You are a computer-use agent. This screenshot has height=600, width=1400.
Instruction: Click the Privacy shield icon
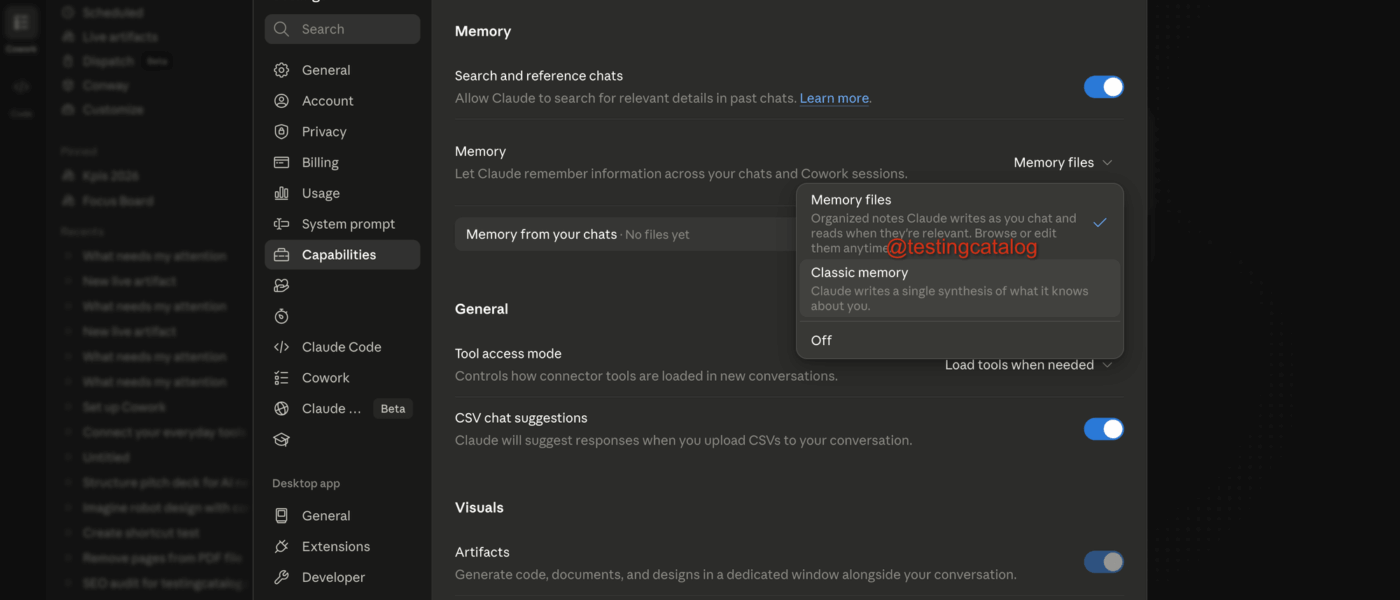coord(282,132)
